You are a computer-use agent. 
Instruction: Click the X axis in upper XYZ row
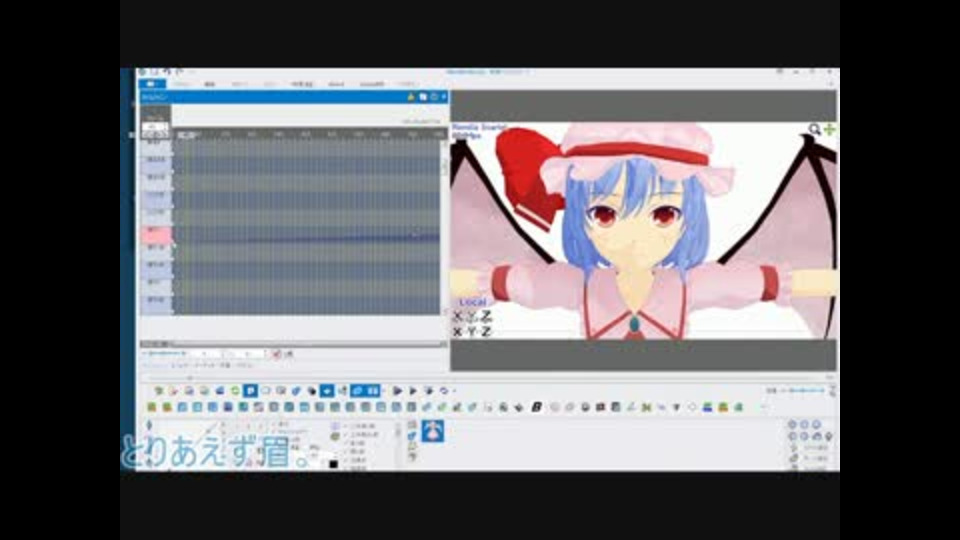coord(457,317)
